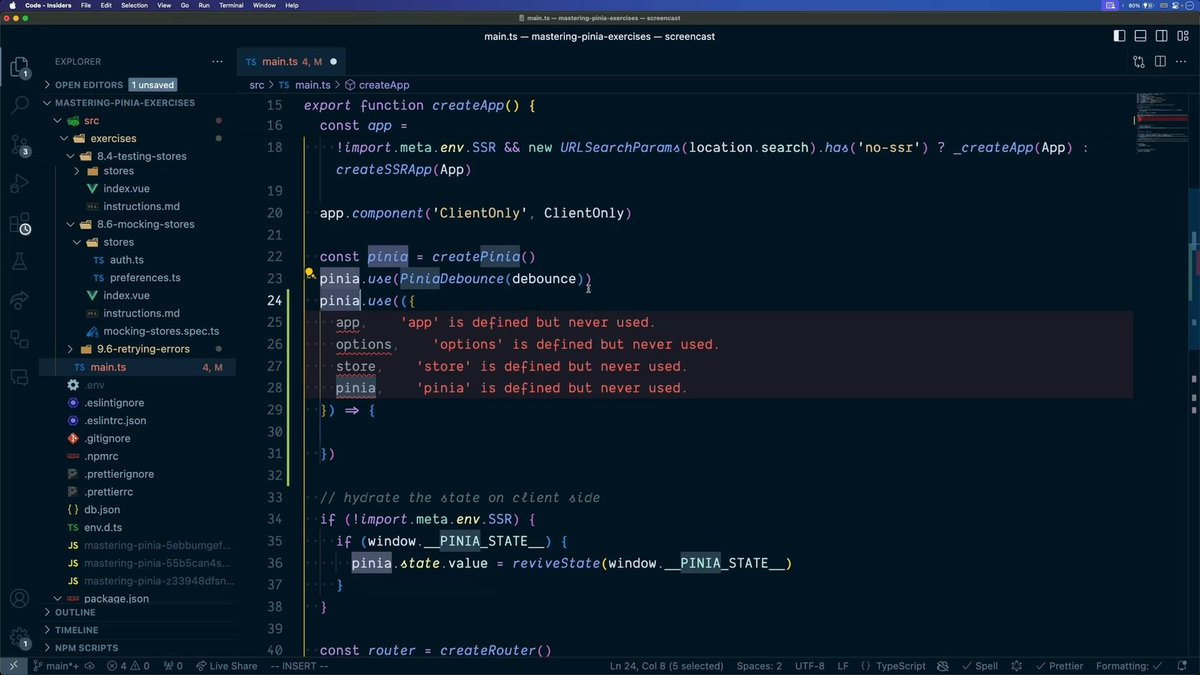Toggle the secondary side bar visibility
Viewport: 1200px width, 675px height.
(x=1161, y=36)
